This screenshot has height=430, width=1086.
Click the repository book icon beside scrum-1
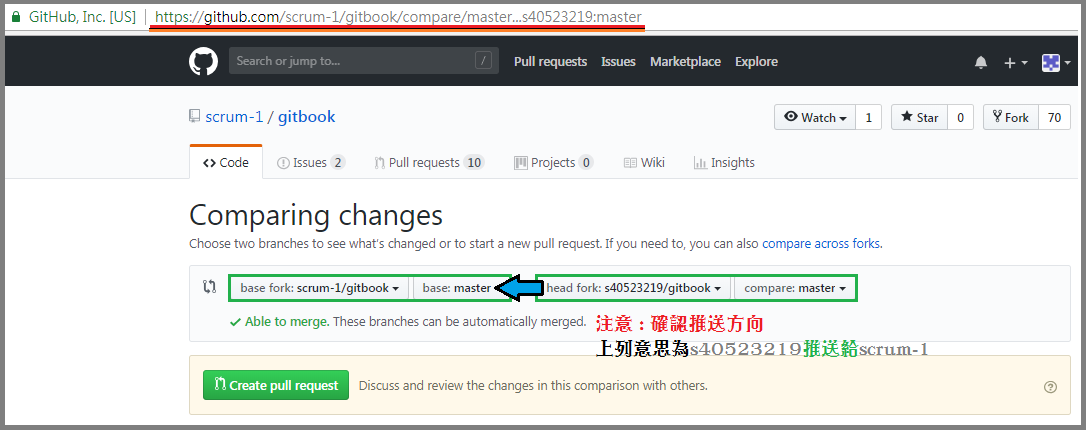coord(195,116)
